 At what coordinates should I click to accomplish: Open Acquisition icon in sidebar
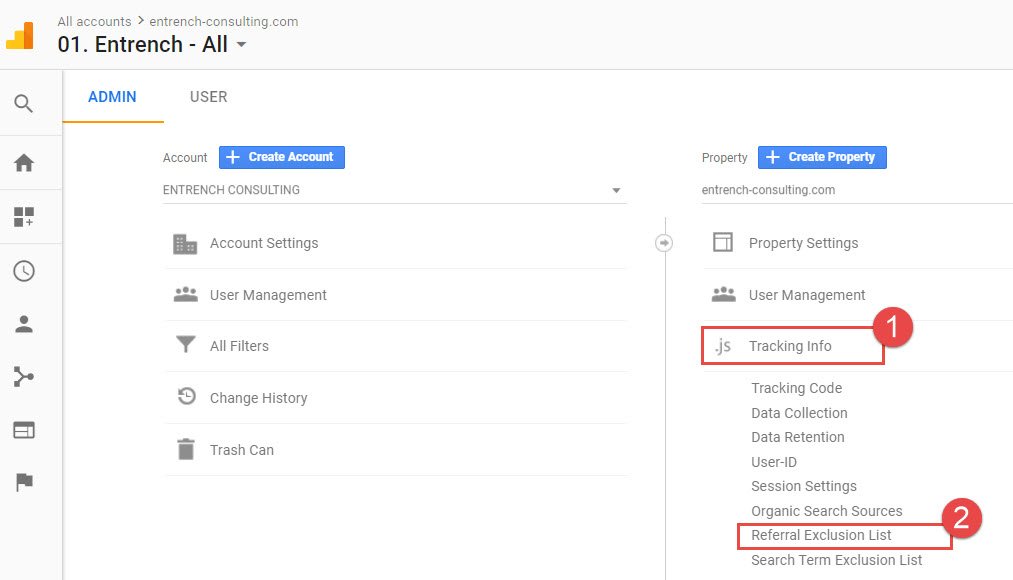point(23,377)
